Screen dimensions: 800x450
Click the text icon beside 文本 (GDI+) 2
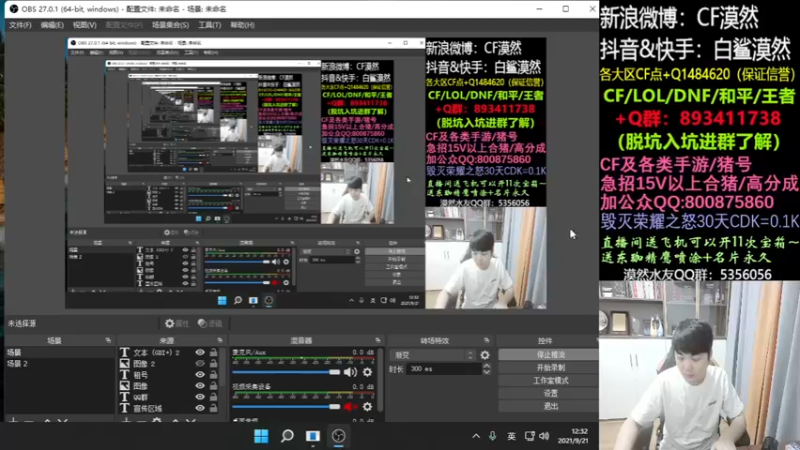point(124,353)
